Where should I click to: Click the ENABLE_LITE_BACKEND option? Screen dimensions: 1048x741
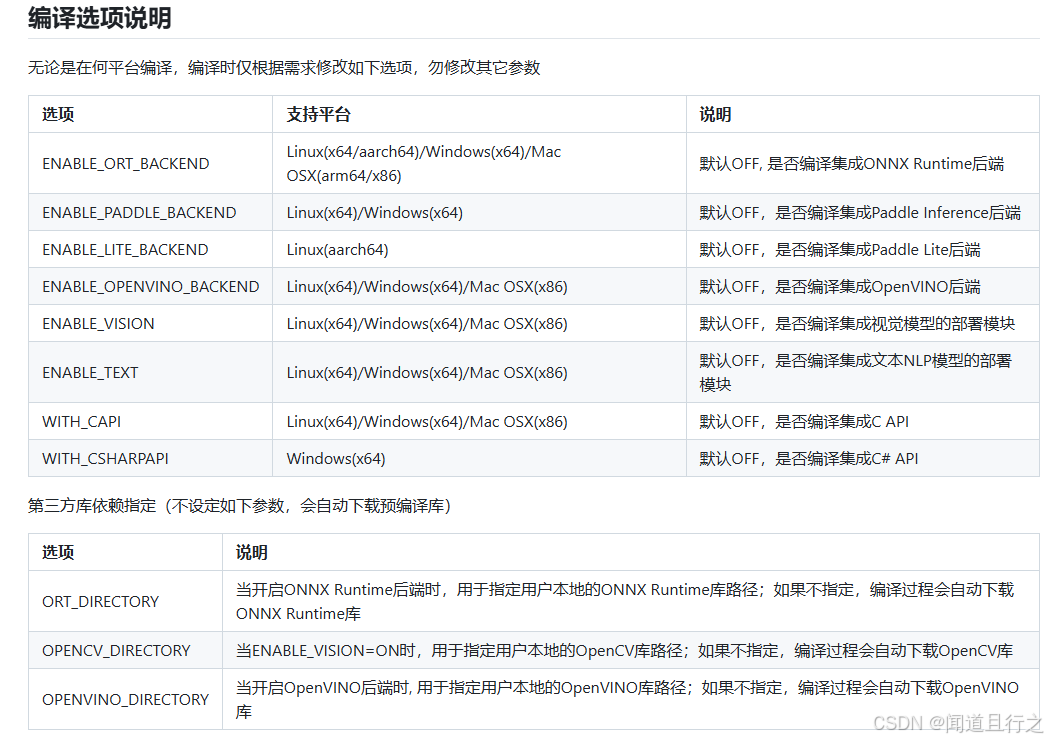tap(126, 249)
